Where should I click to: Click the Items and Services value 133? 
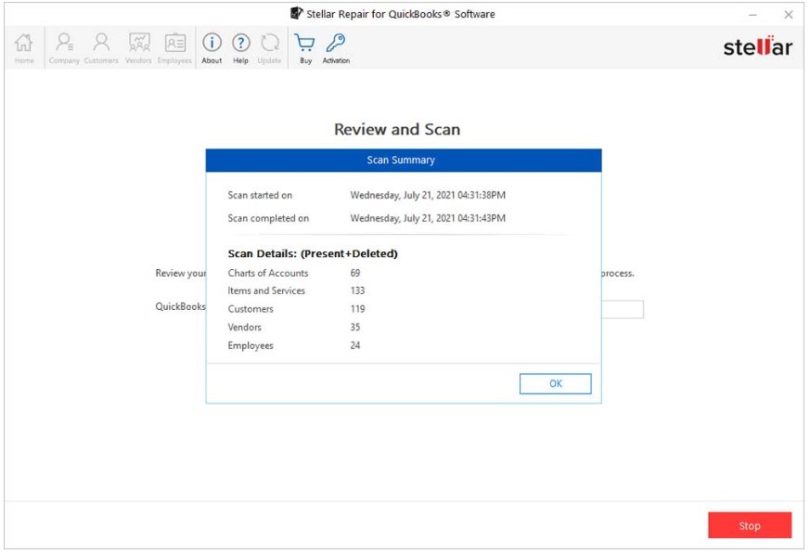tap(357, 290)
